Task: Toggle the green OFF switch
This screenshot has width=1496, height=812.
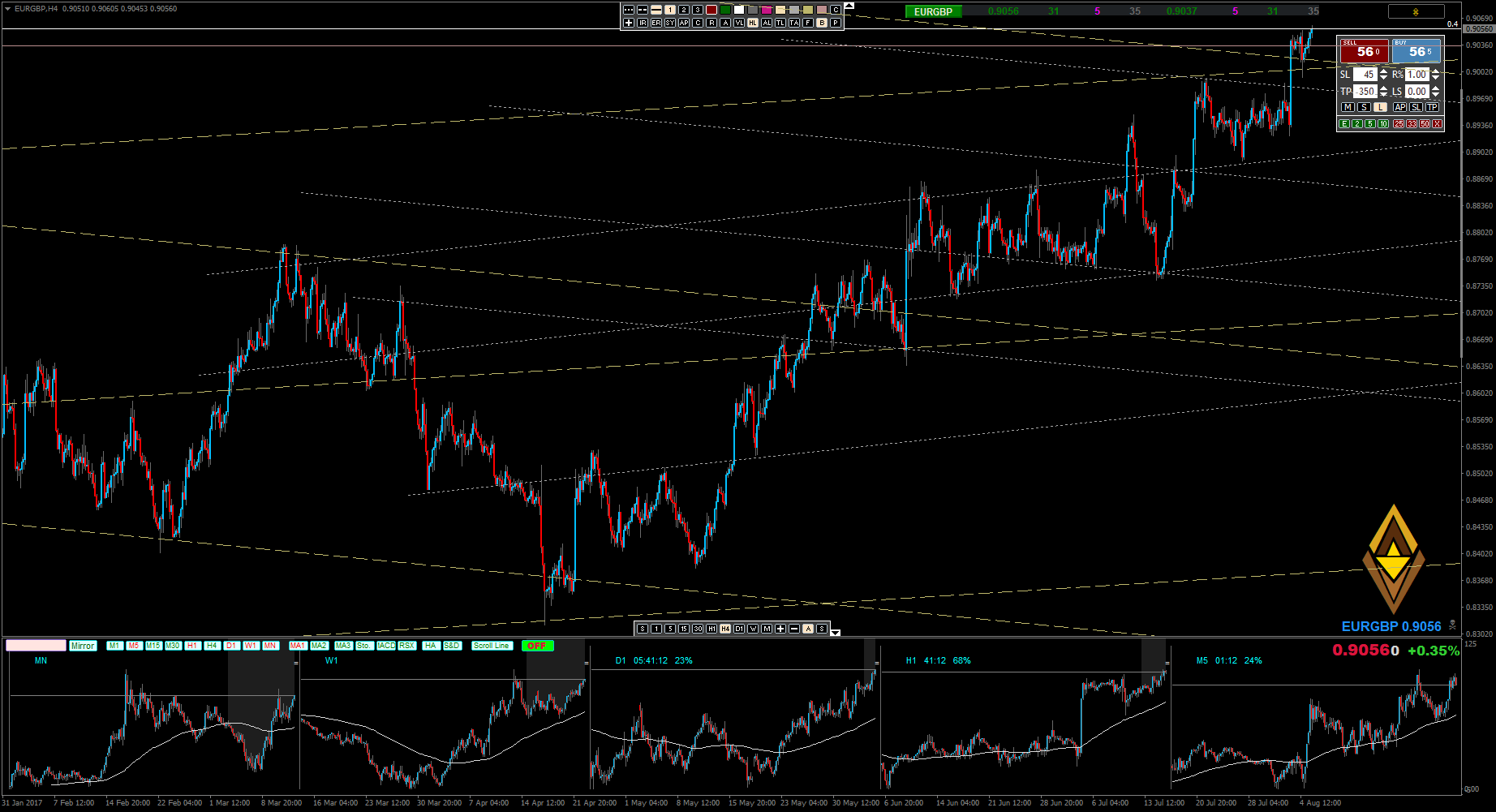Action: [x=537, y=646]
